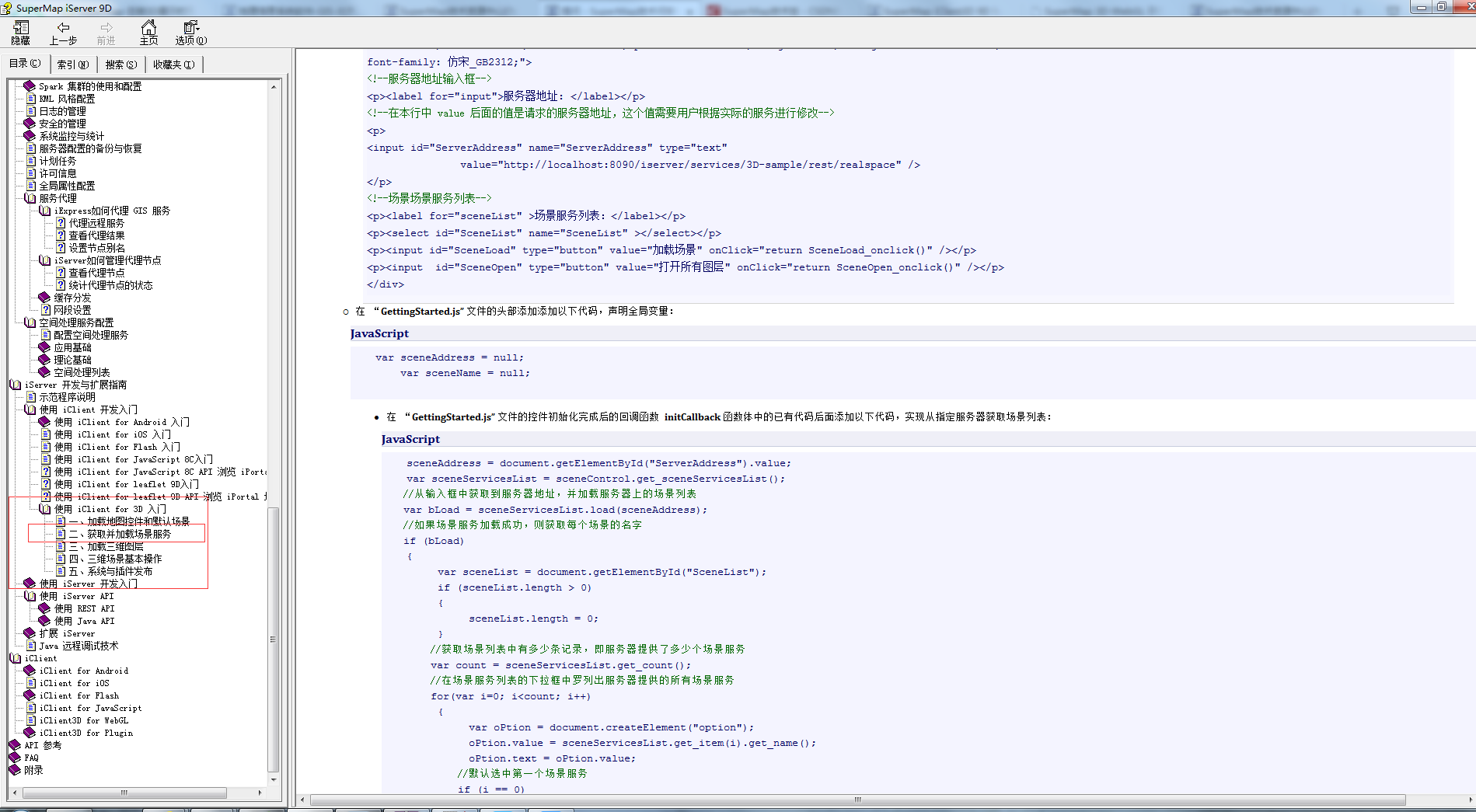Click the tree panel vertical scrollbar thumb

click(273, 639)
